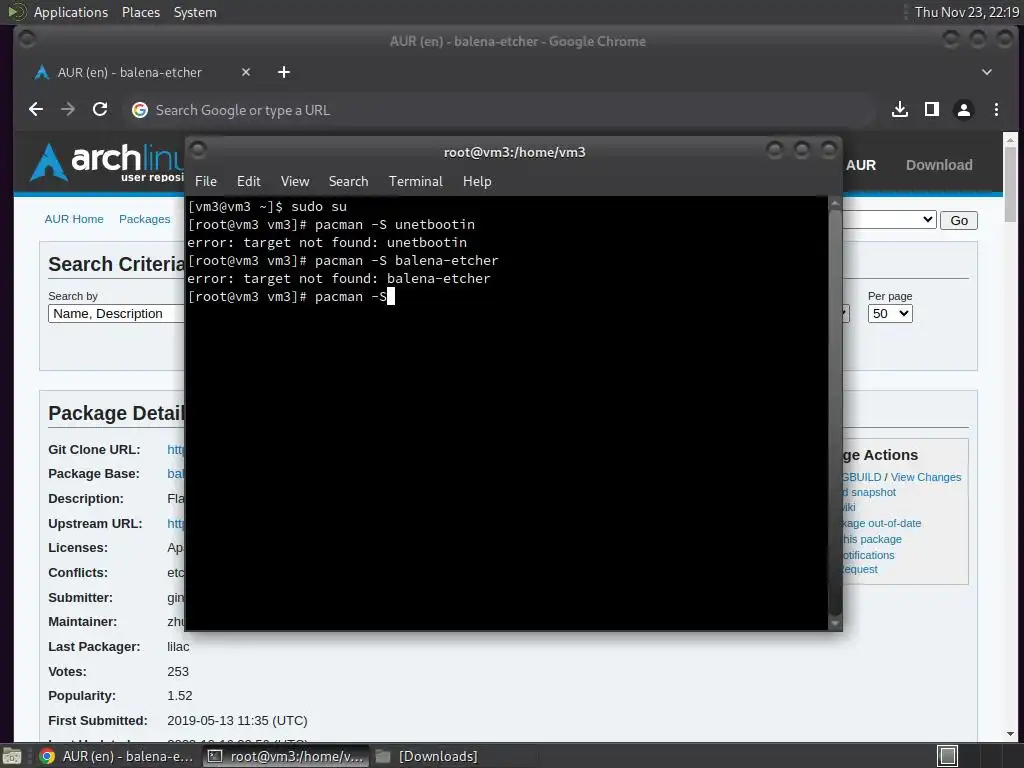Go back in Chrome browser
This screenshot has height=768, width=1024.
coord(36,110)
